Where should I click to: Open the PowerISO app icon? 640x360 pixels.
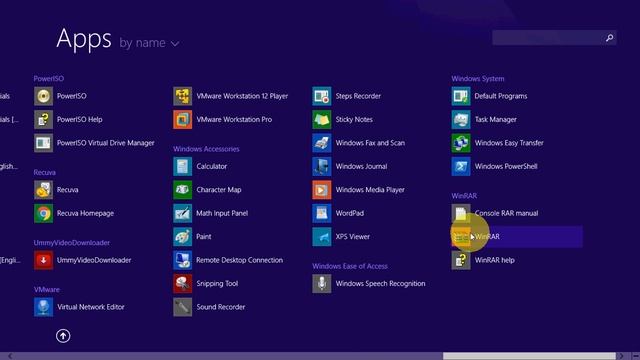[43, 96]
